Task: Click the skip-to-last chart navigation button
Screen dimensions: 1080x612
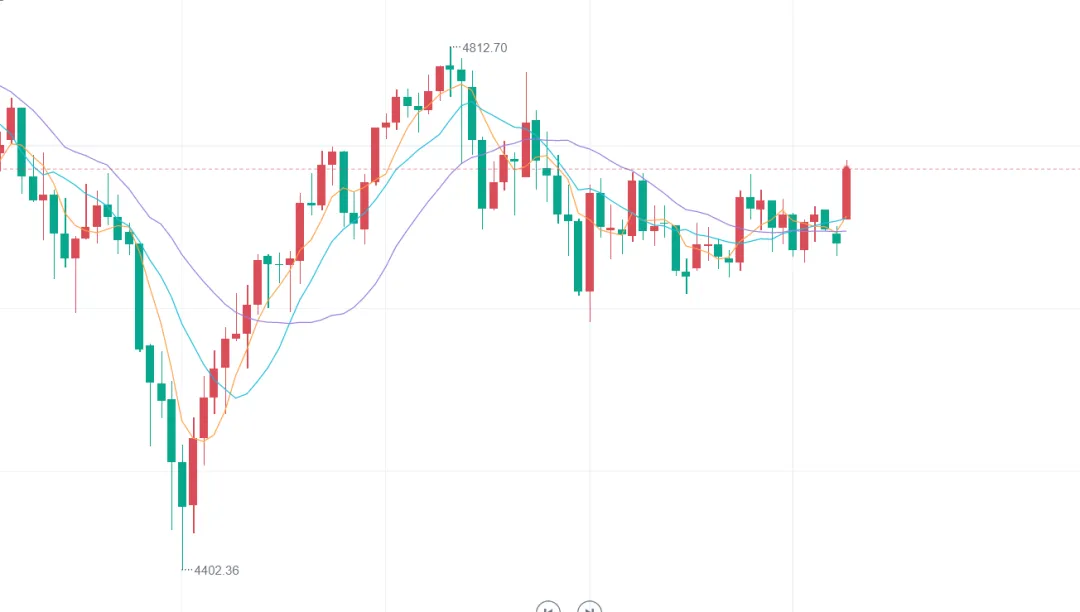Action: click(x=590, y=607)
